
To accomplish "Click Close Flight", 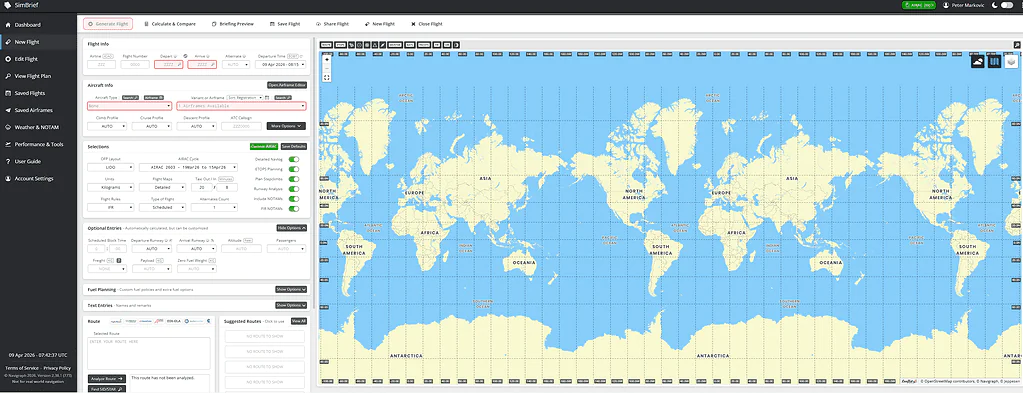I will 427,24.
